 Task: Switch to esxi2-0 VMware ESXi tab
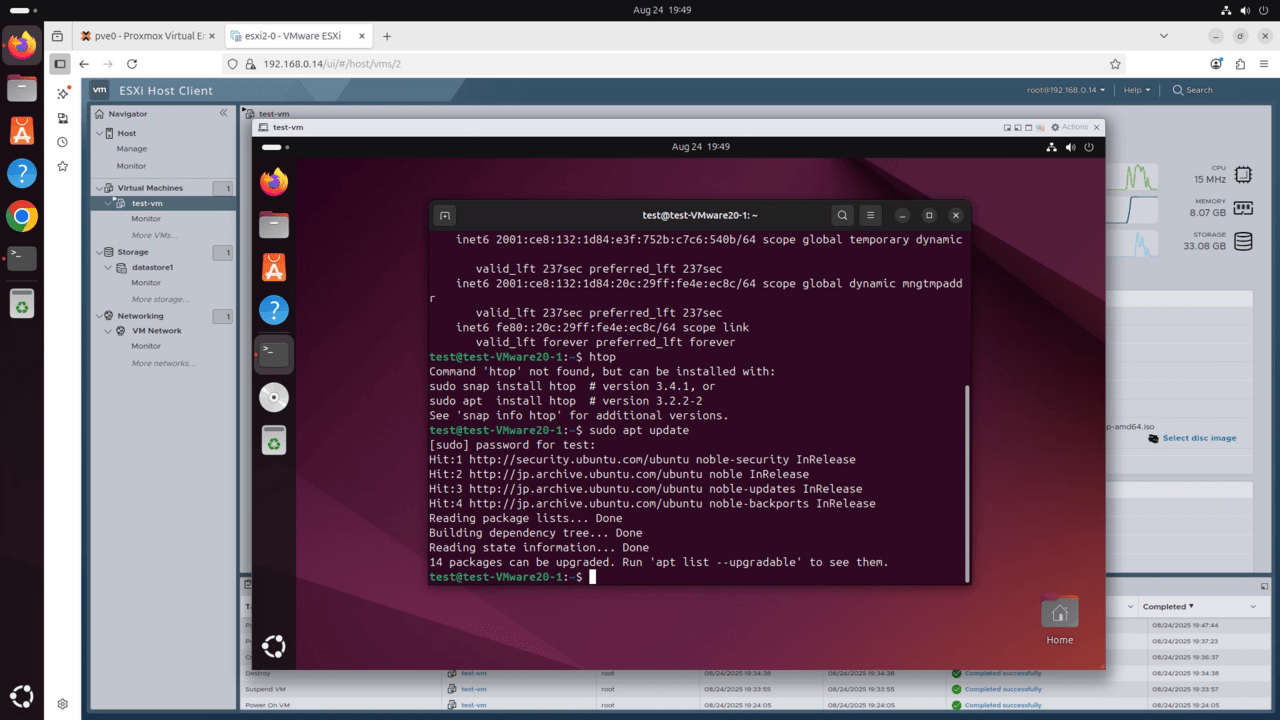click(x=297, y=36)
